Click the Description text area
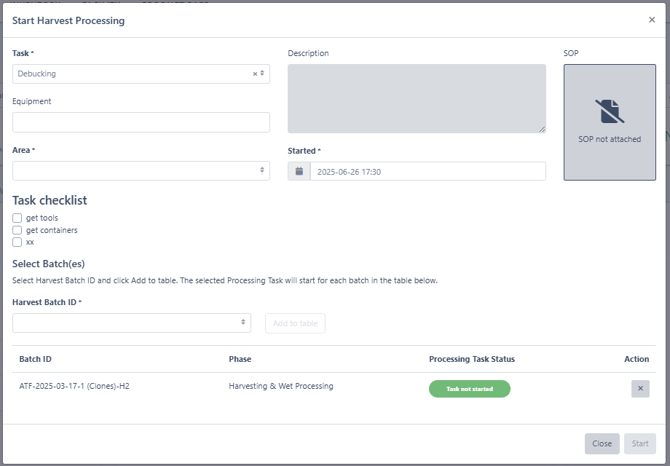Viewport: 670px width, 466px height. [x=417, y=99]
